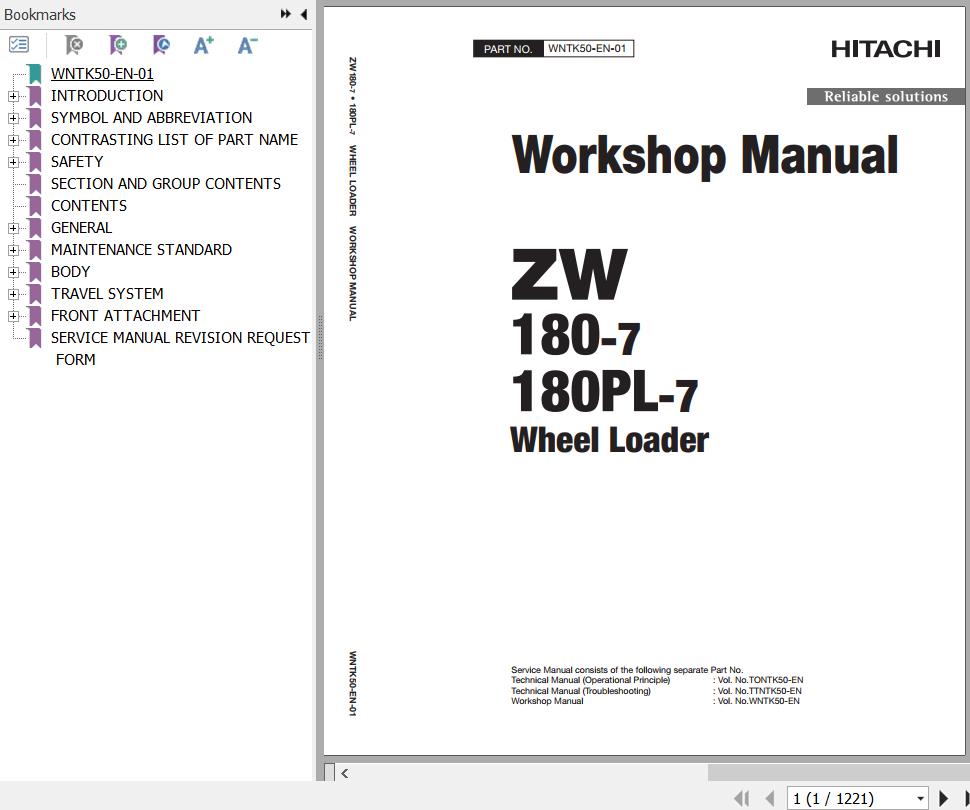
Task: Expand the GENERAL bookmark
Action: (x=13, y=228)
